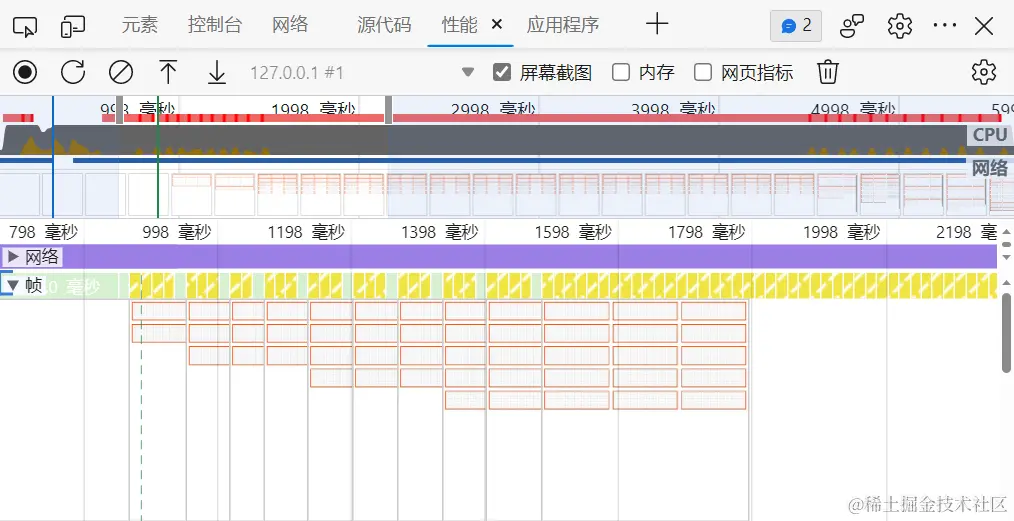Click the 1798 毫秒 detail ruler label
The image size is (1014, 521).
(707, 232)
